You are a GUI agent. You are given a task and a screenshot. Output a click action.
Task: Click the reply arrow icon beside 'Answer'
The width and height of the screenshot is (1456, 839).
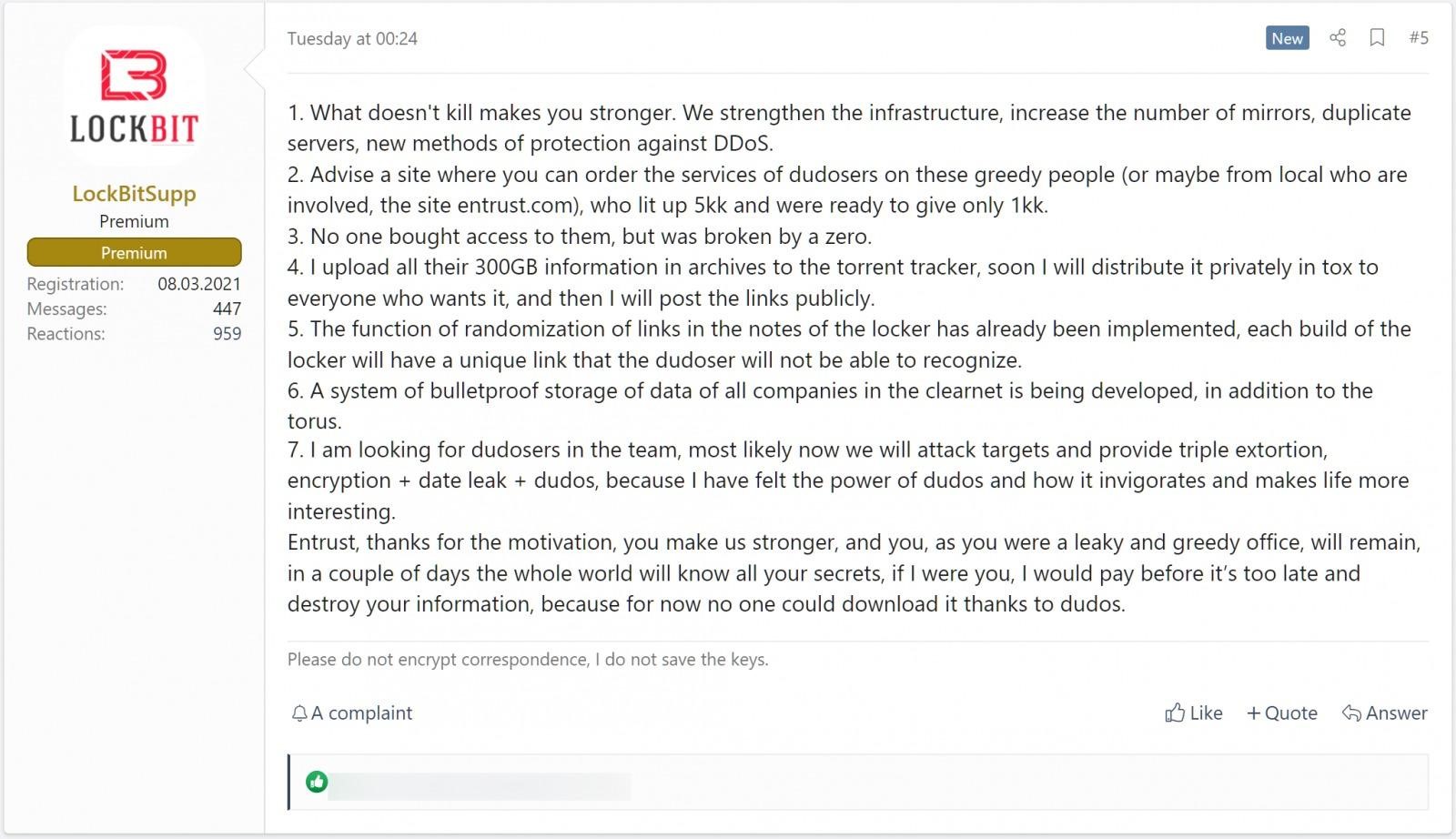[x=1350, y=713]
